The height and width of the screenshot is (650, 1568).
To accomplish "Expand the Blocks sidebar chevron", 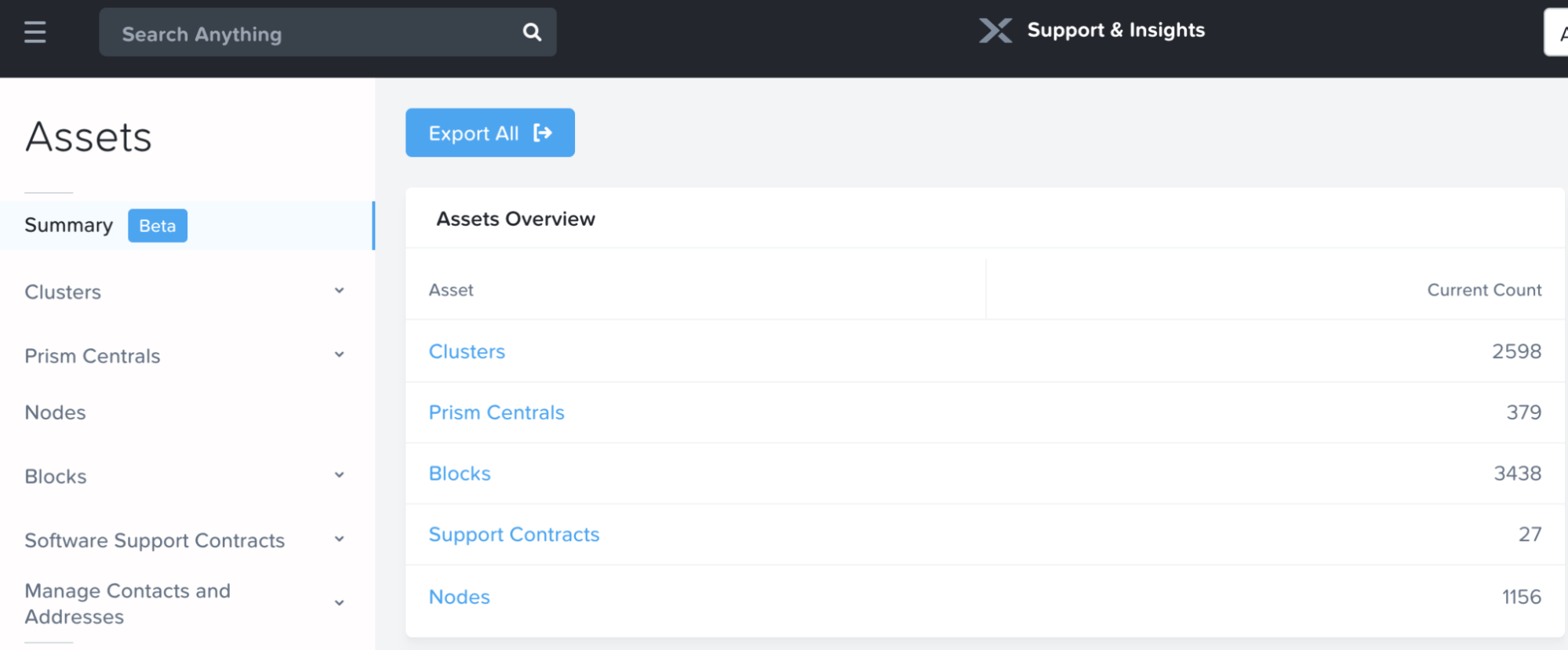I will [339, 475].
